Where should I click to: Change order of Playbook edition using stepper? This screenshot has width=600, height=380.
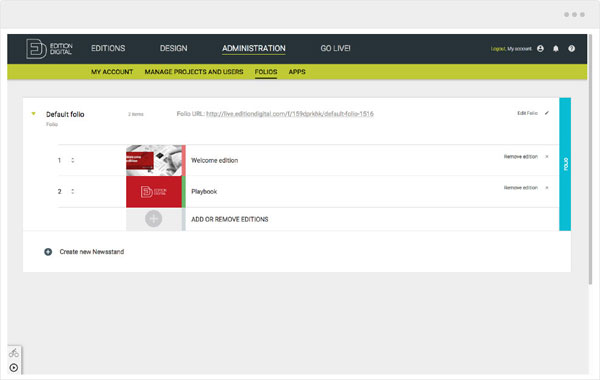pos(72,191)
